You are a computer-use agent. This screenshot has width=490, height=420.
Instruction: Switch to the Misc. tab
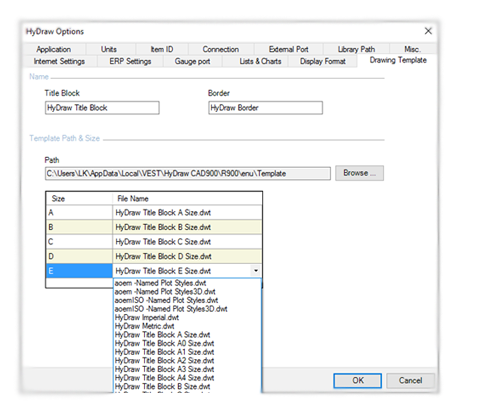click(x=412, y=49)
